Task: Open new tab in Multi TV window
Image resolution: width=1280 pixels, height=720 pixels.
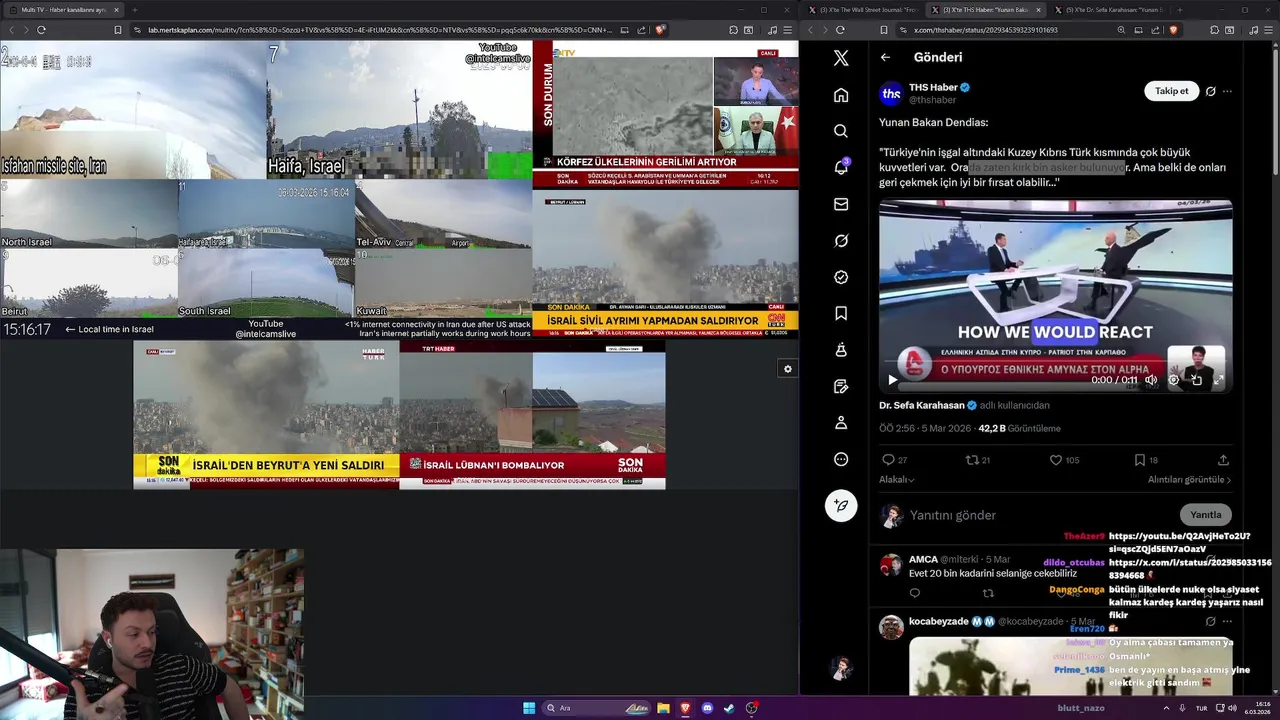Action: pyautogui.click(x=135, y=10)
